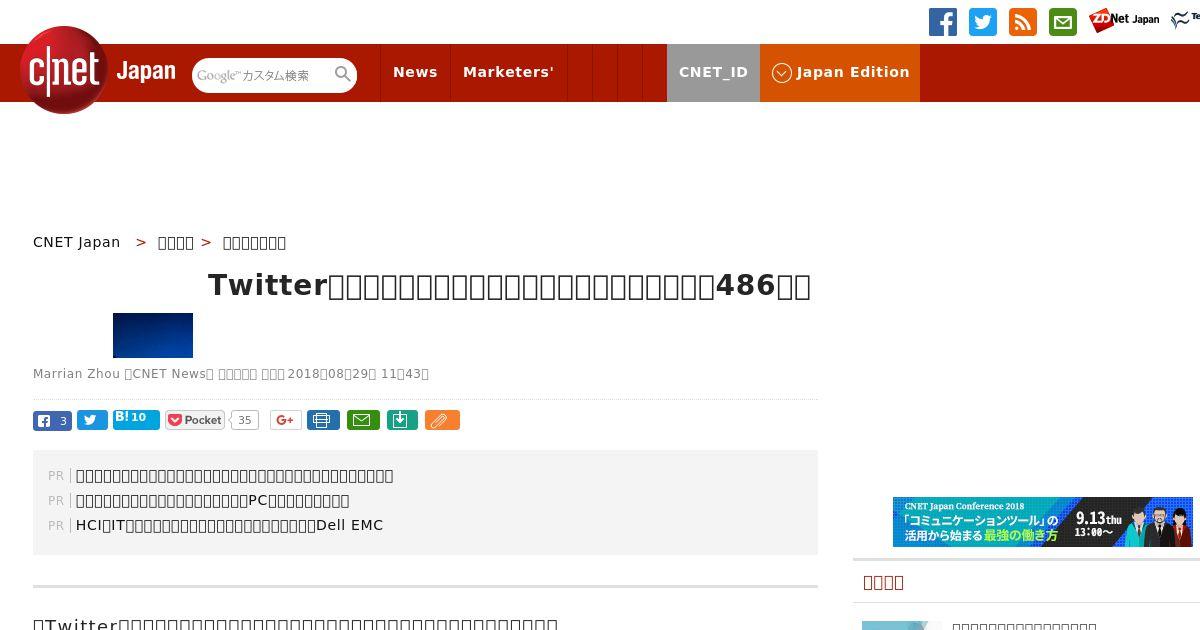
Task: Open PR link mentioning Dell EMC
Action: [229, 525]
